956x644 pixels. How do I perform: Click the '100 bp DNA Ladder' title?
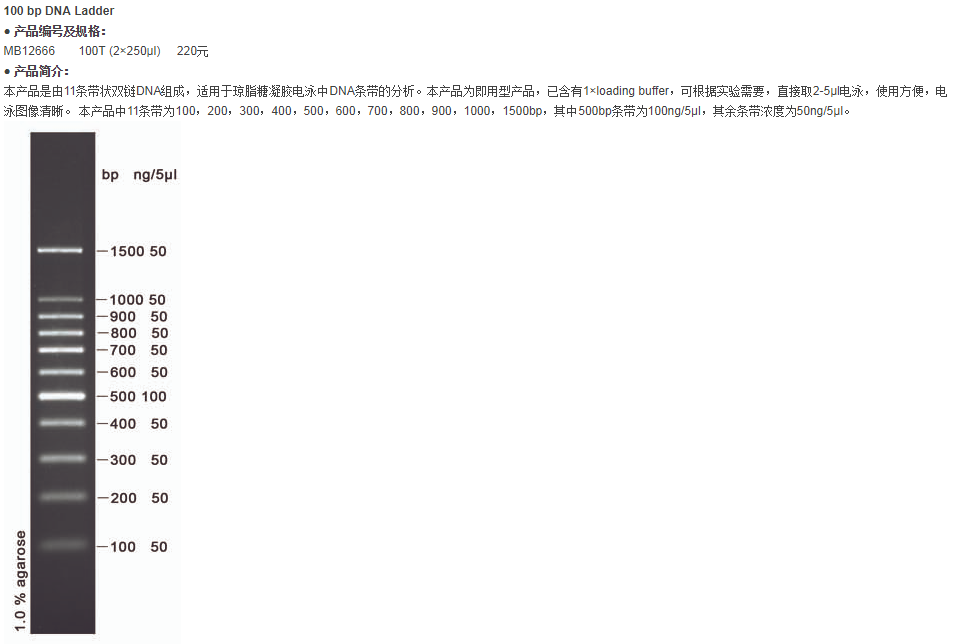(x=59, y=11)
